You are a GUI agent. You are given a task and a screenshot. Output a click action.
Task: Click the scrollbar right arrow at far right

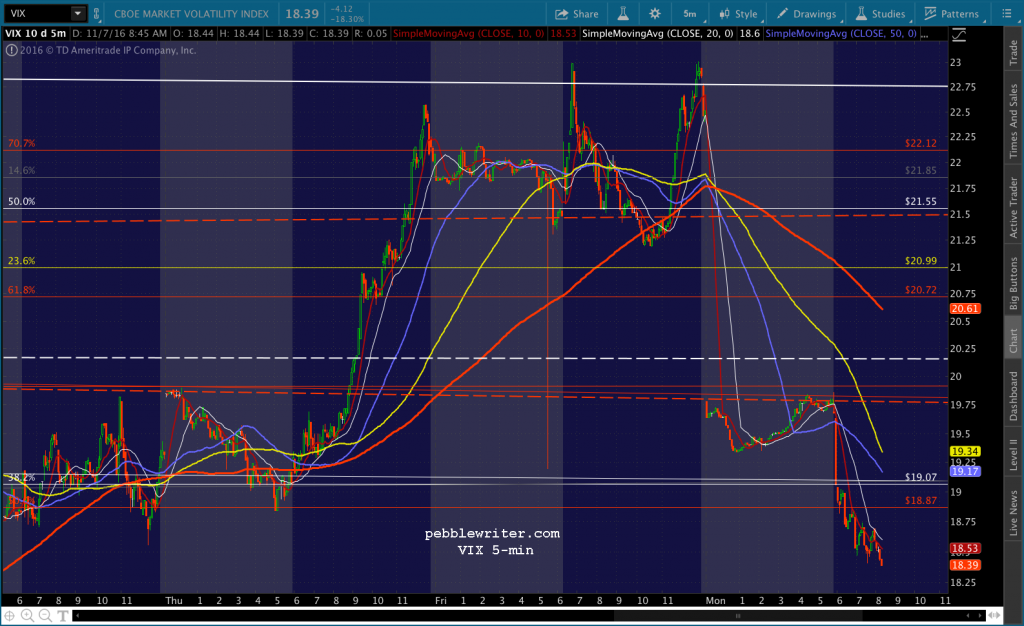980,615
